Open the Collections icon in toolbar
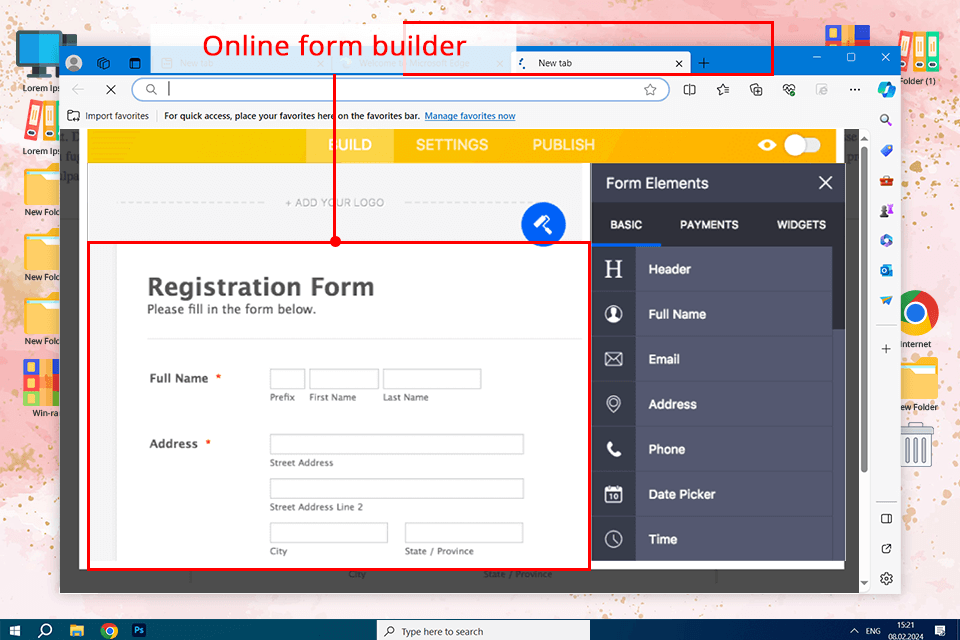The width and height of the screenshot is (960, 640). click(x=756, y=89)
